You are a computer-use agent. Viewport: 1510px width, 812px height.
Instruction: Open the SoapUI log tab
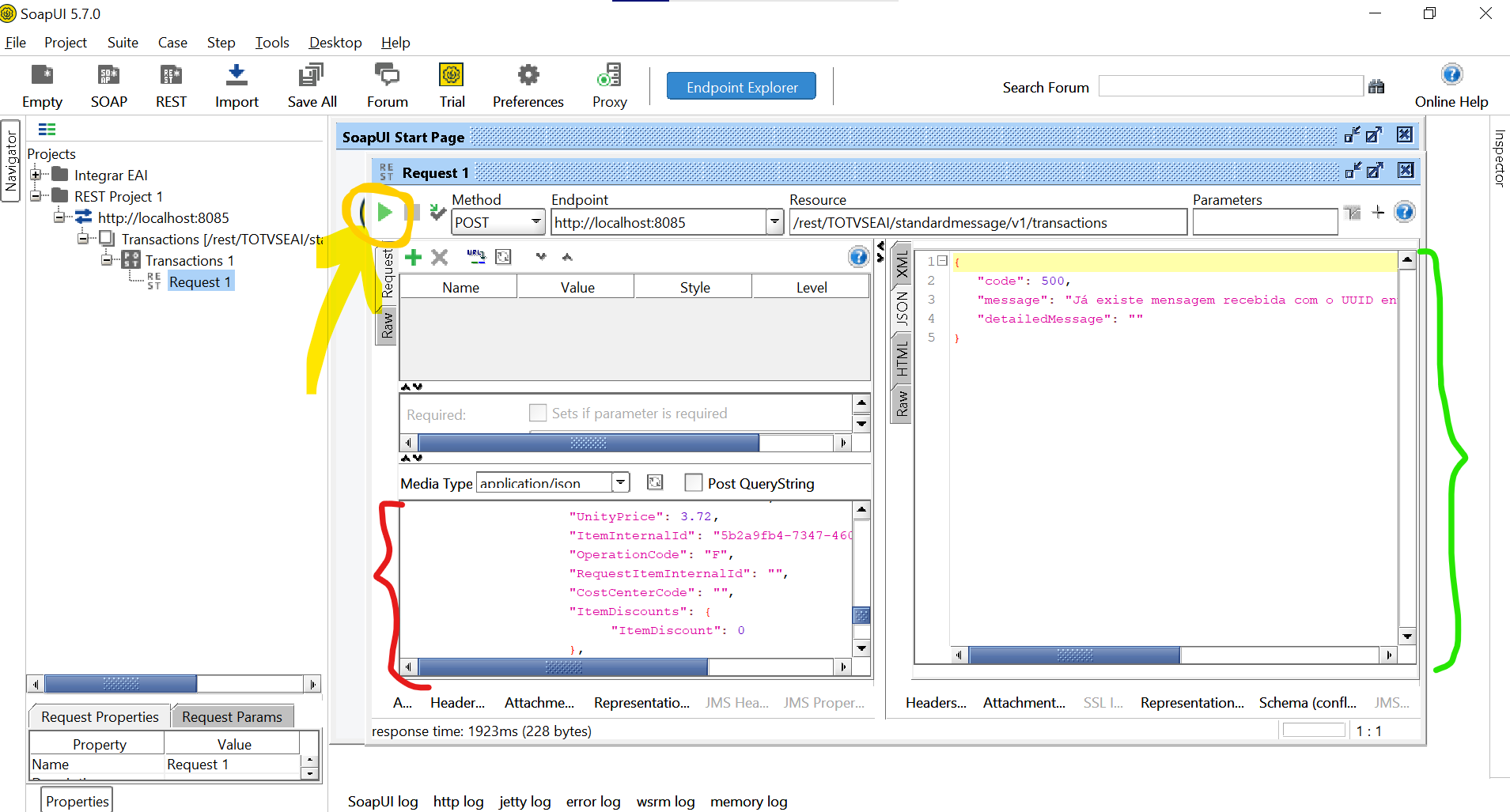point(383,802)
